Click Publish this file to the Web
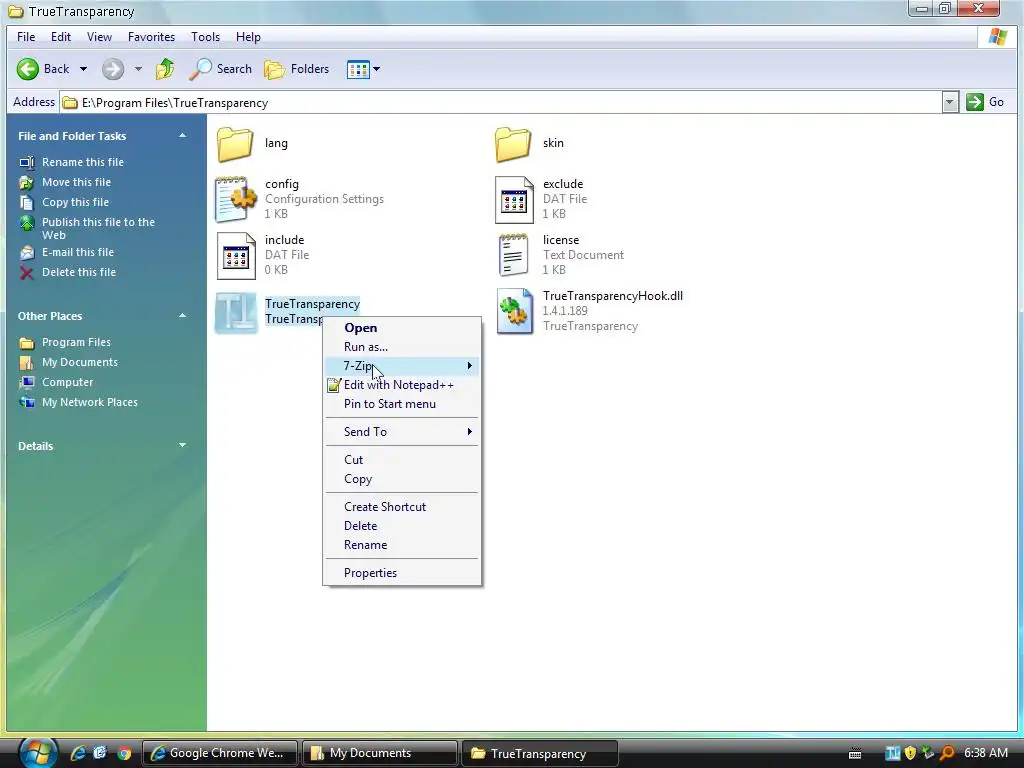Viewport: 1024px width, 768px height. 98,228
